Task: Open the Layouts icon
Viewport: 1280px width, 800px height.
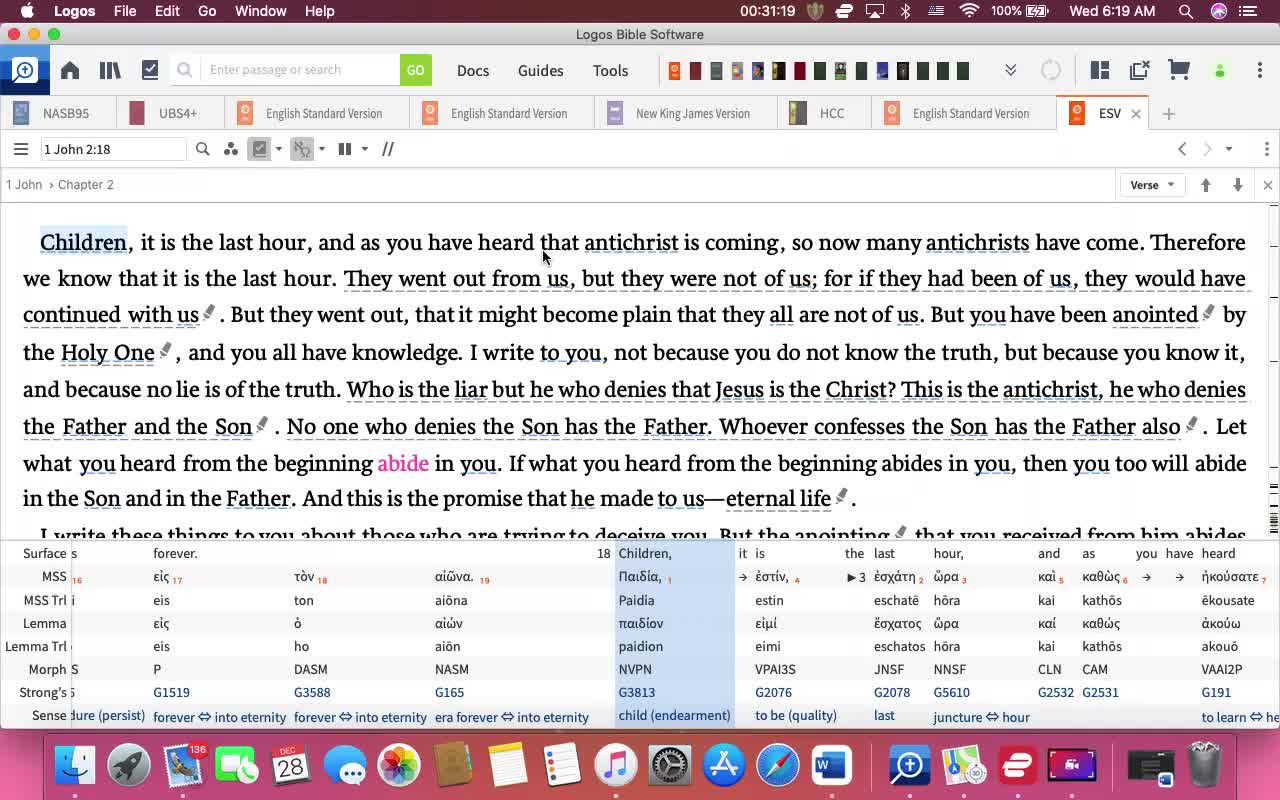Action: pyautogui.click(x=1100, y=70)
